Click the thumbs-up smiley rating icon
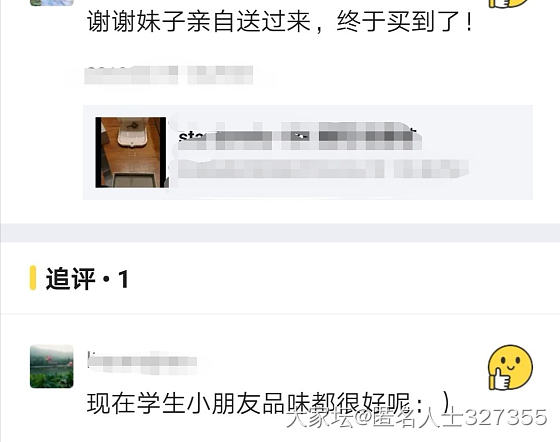The image size is (560, 442). coord(510,367)
